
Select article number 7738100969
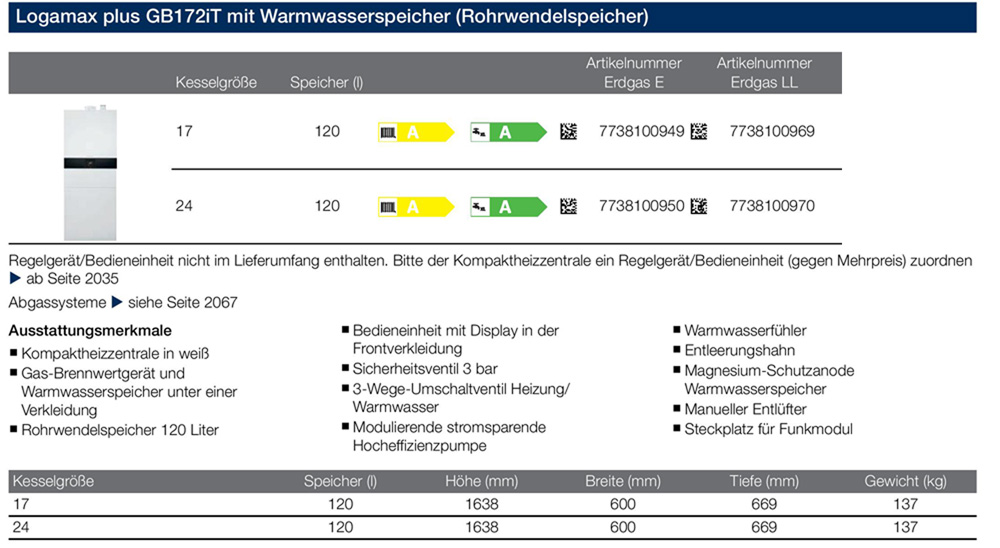pyautogui.click(x=772, y=131)
